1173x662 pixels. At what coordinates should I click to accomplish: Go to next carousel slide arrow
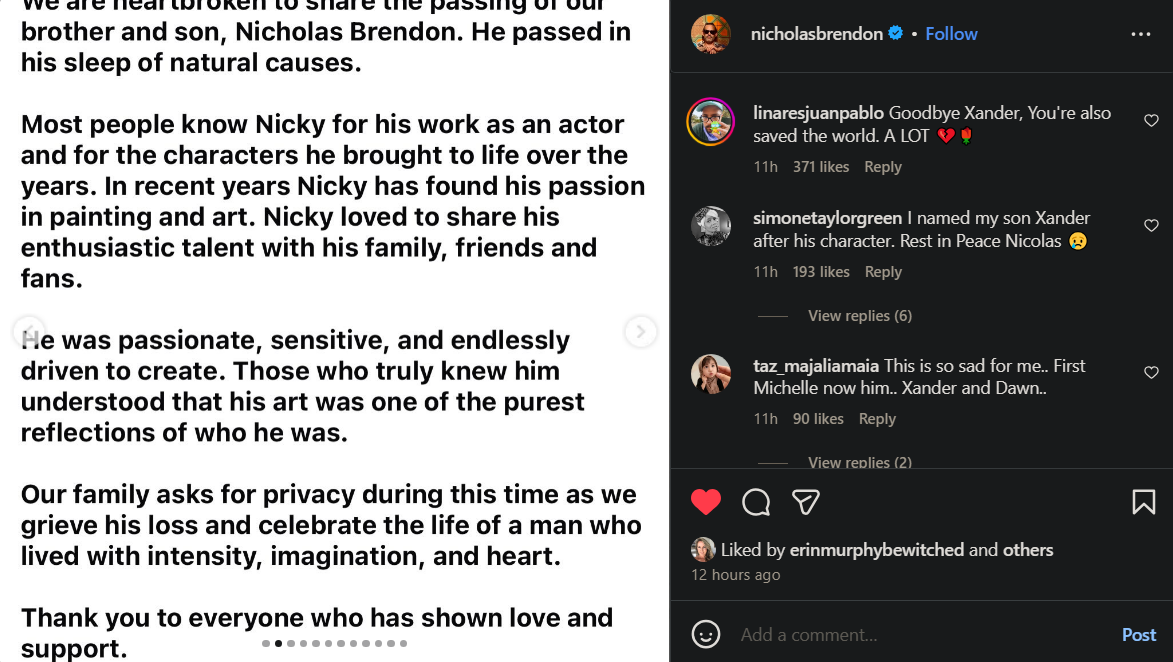click(640, 331)
